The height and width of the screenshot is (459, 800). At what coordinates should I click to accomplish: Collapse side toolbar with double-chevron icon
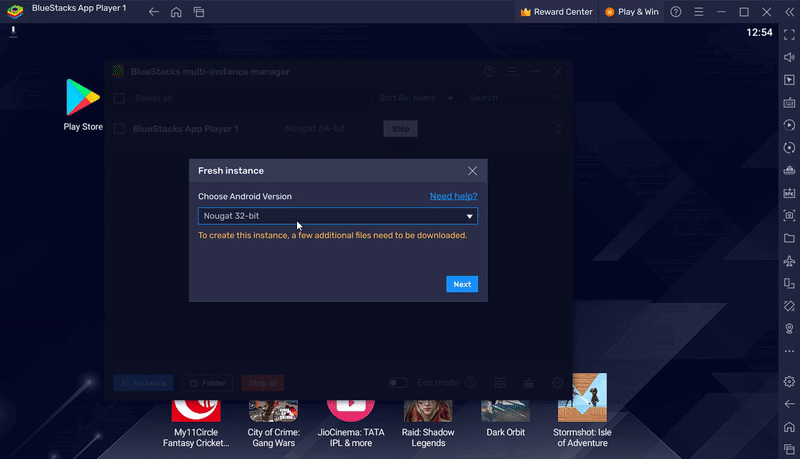[x=789, y=12]
